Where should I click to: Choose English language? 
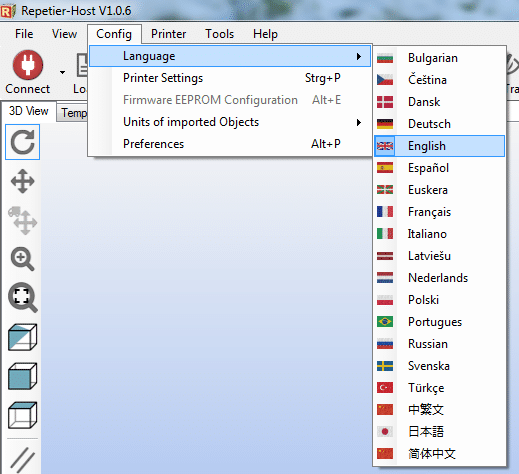click(x=439, y=146)
